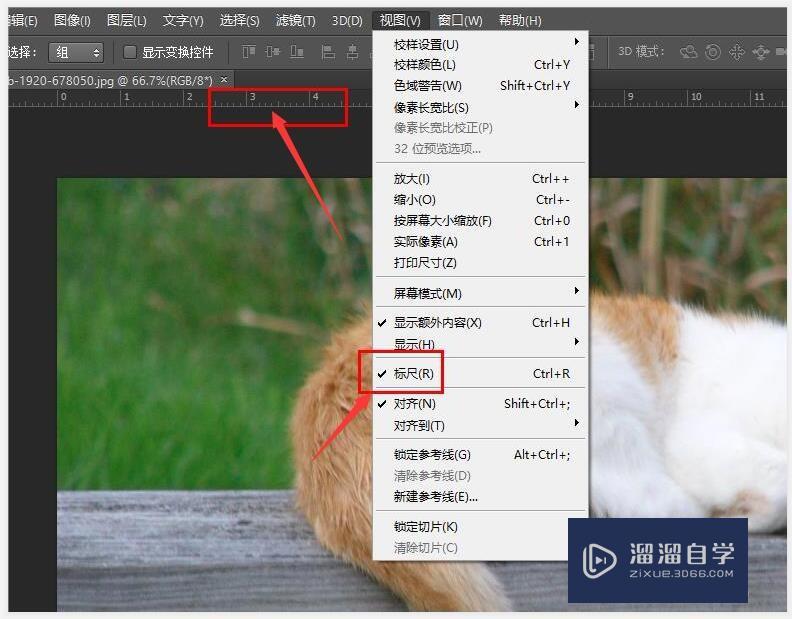Click the align vertical centers icon
792x619 pixels.
coord(273,52)
